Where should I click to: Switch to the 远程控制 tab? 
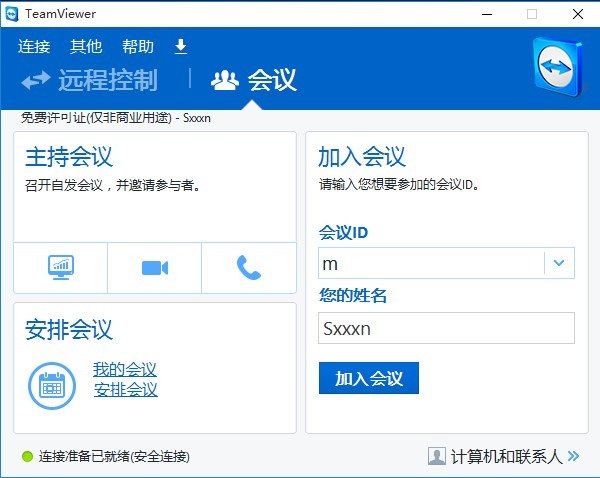point(90,80)
